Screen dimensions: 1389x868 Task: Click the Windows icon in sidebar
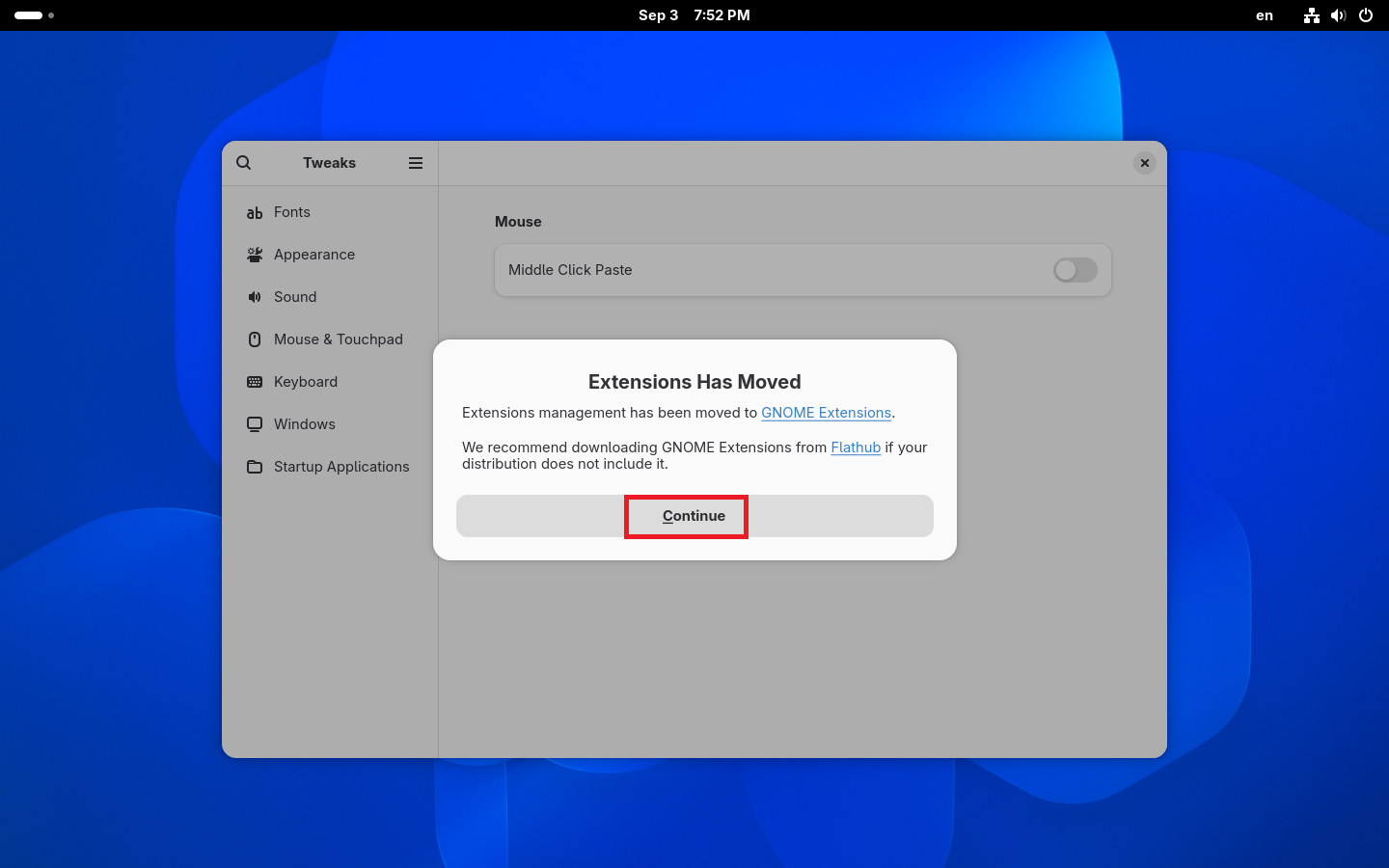(255, 424)
